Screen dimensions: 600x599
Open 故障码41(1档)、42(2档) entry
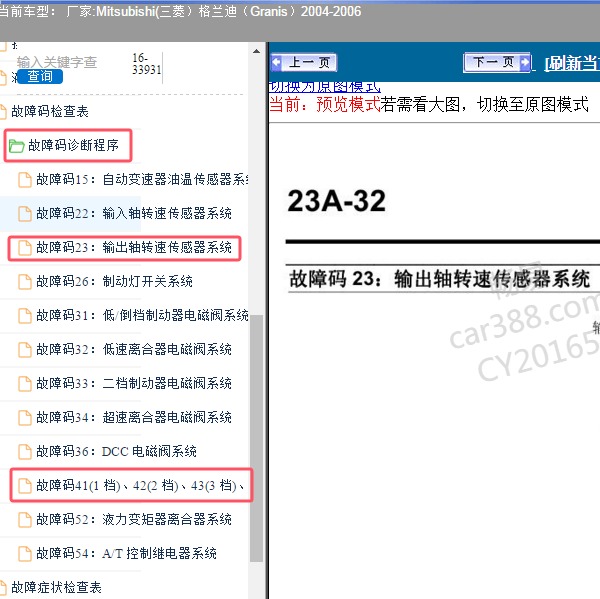pos(140,485)
